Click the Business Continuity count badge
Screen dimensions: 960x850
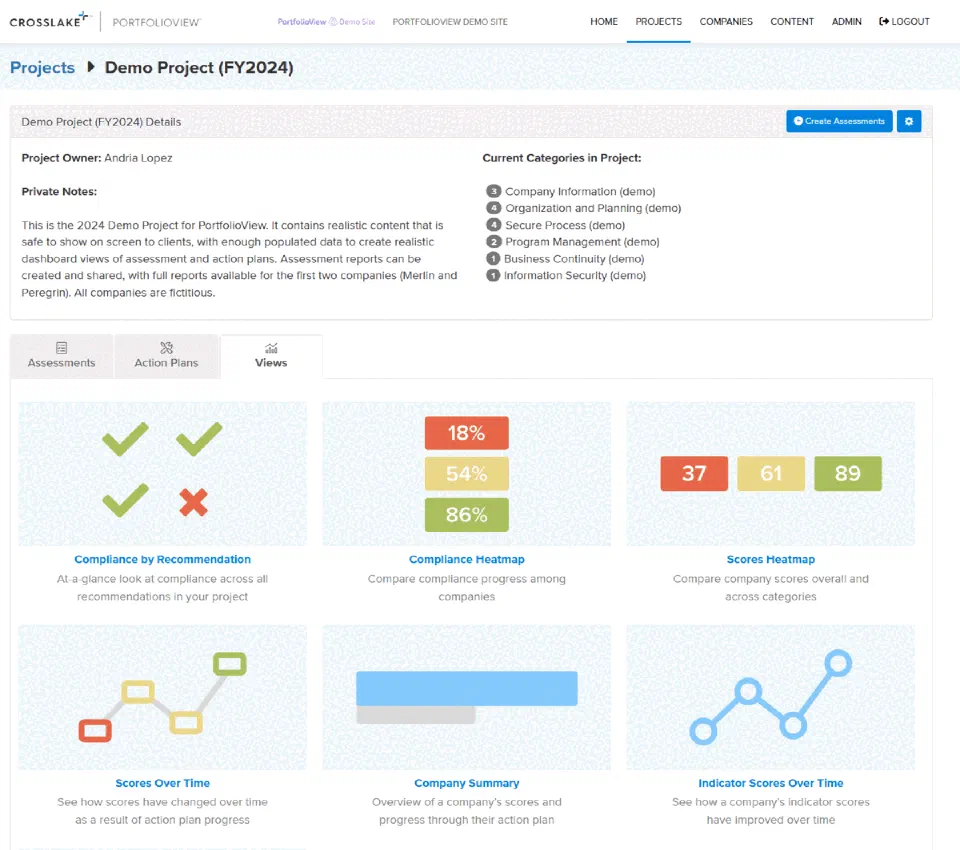pyautogui.click(x=493, y=258)
